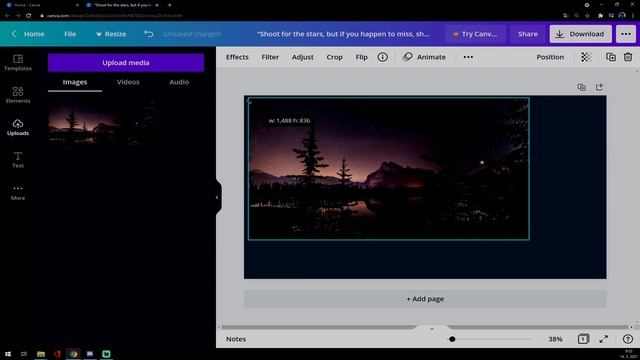The width and height of the screenshot is (640, 360).
Task: Open the Position panel
Action: (x=550, y=57)
